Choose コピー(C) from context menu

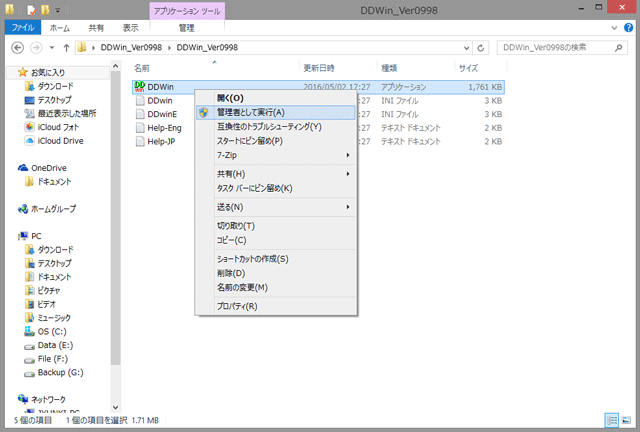(276, 240)
